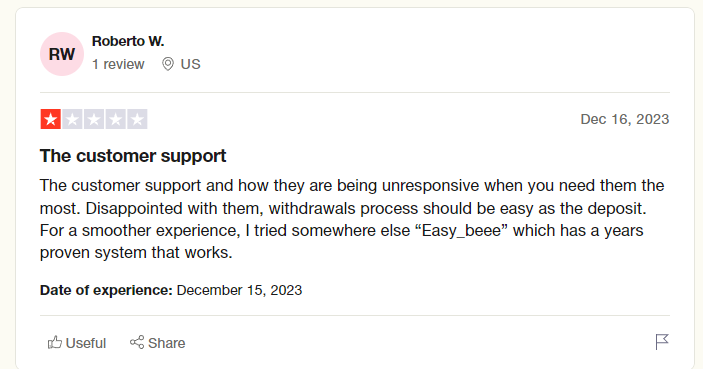Click the share network icon
Screen dimensions: 703x369
click(x=137, y=342)
